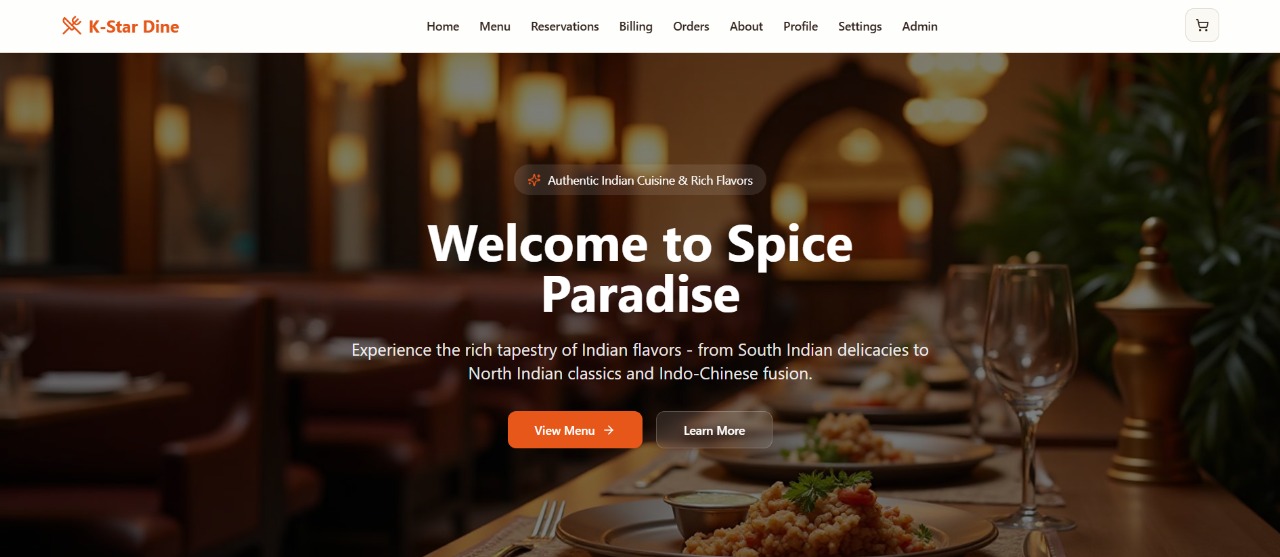Open the Menu nav link
Screen dimensions: 1280x557
point(495,27)
